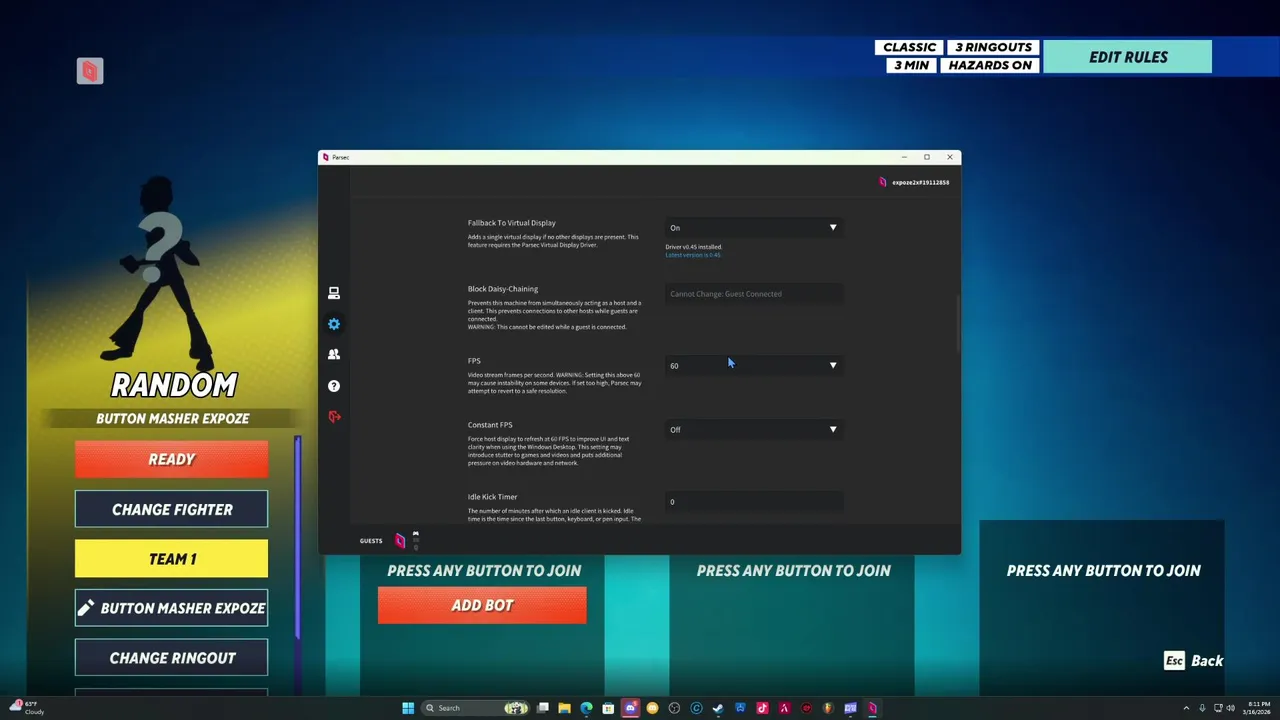
Task: Edit the BUTTON MASHER EXPOZE name button
Action: point(171,608)
